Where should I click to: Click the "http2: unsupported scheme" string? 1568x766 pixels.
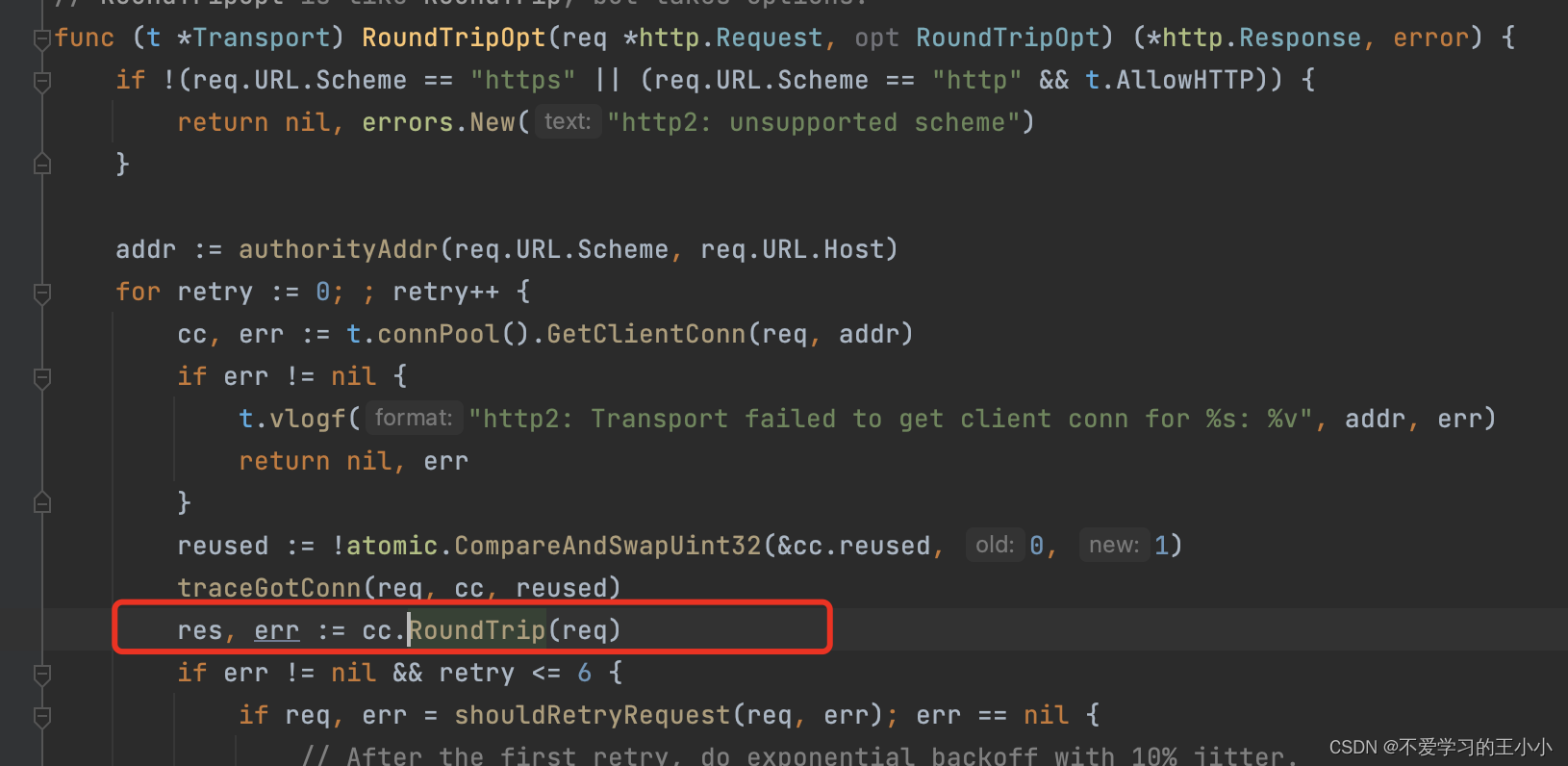click(x=814, y=122)
